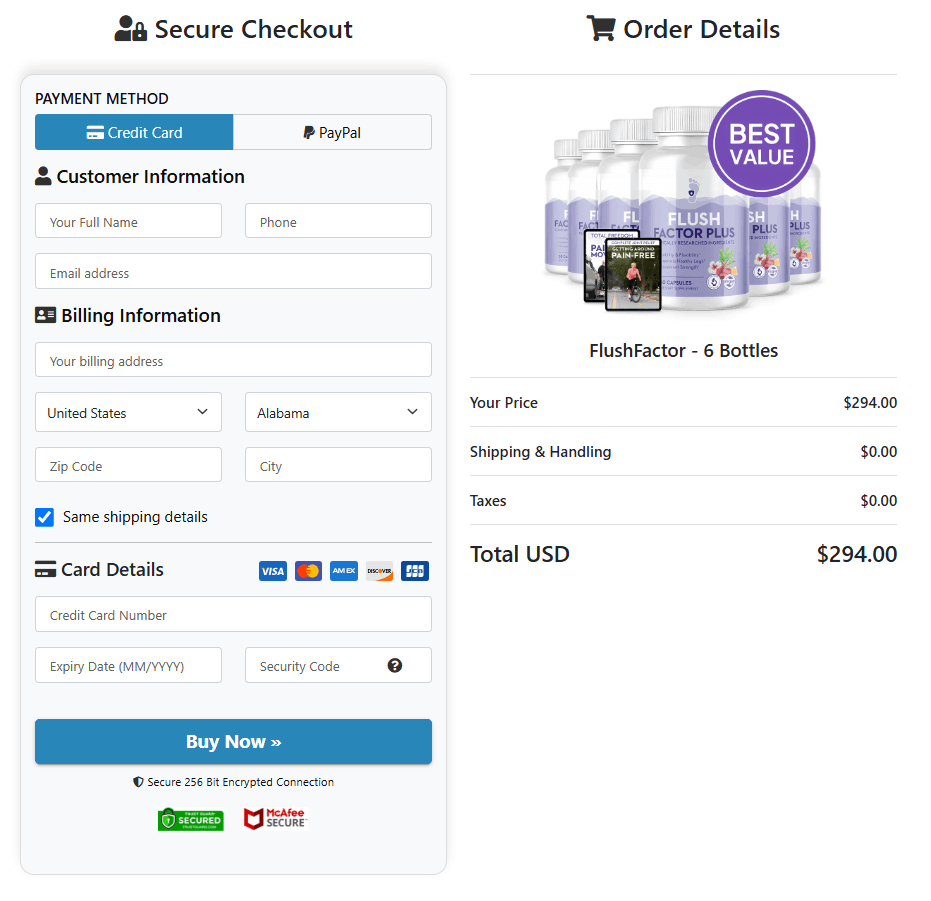Expand the Alabama state selector
The width and height of the screenshot is (931, 901).
click(x=338, y=412)
